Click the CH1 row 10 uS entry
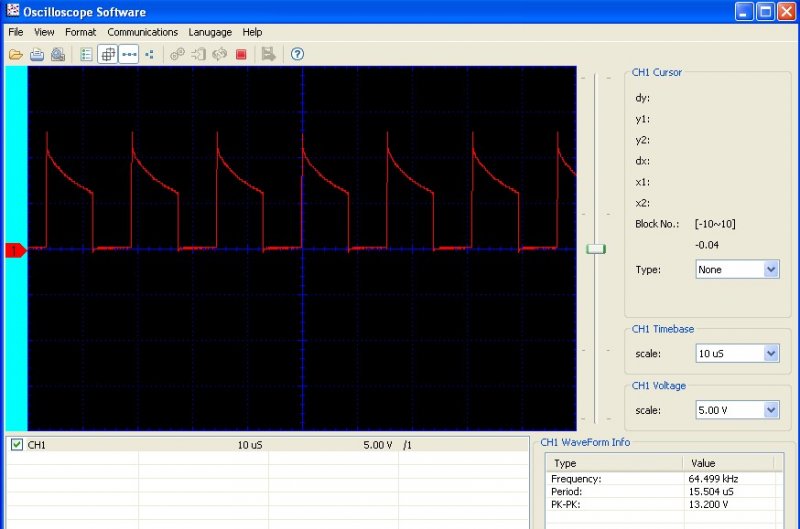Viewport: 800px width, 529px height. (250, 445)
